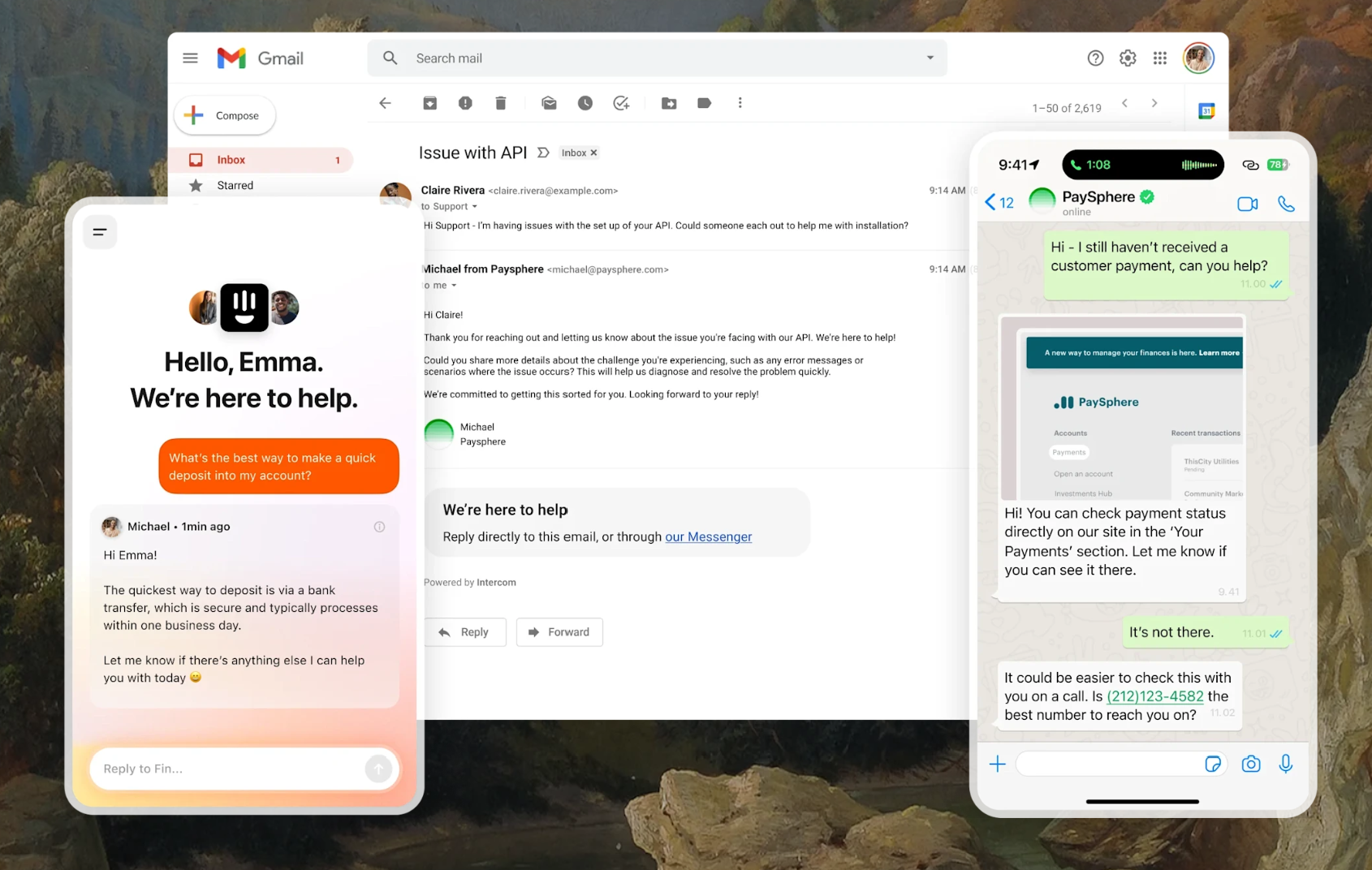Toggle the Gmail main menu hamburger
The width and height of the screenshot is (1372, 870).
coord(191,58)
